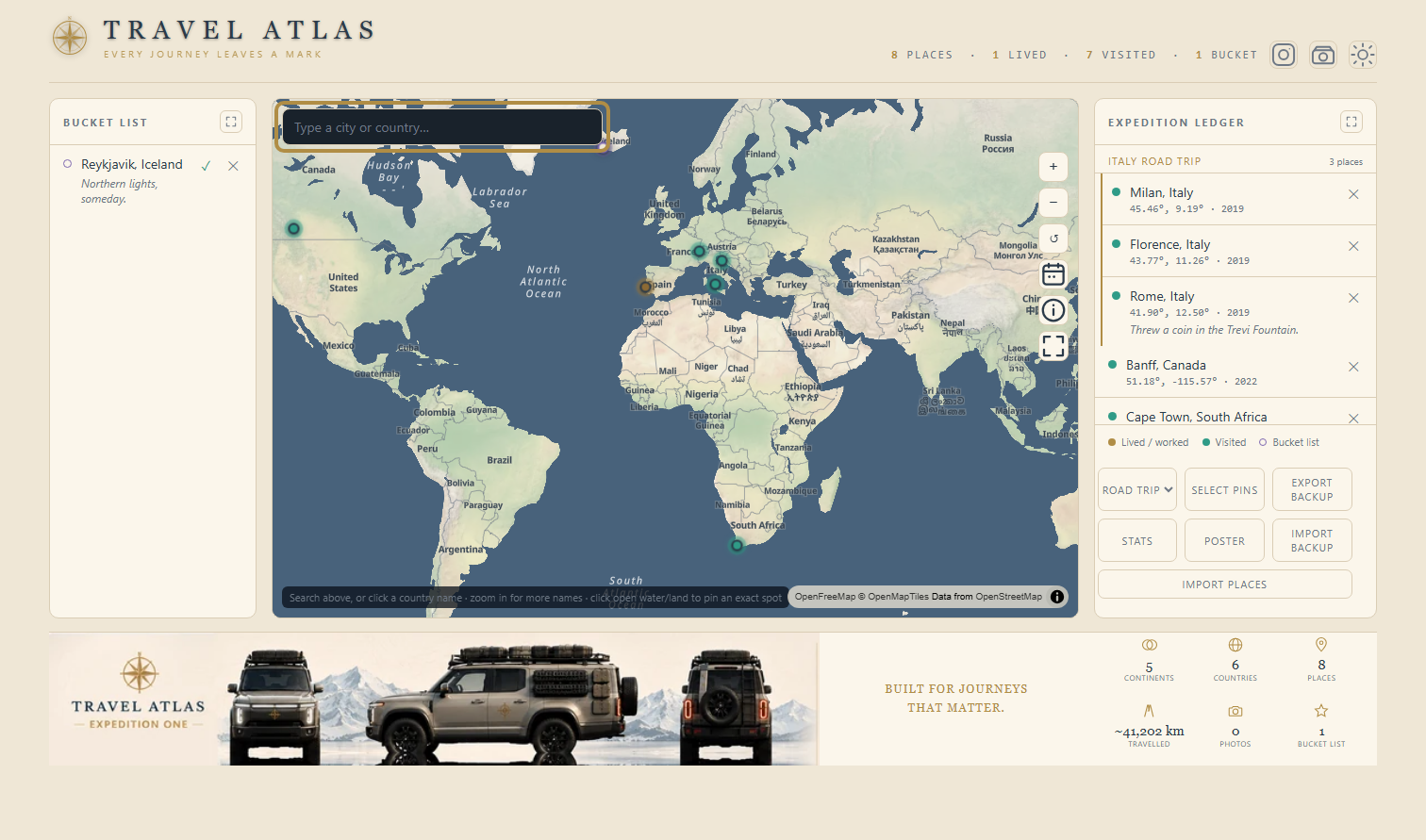Open the Stats view
Viewport: 1426px width, 840px height.
click(x=1137, y=540)
